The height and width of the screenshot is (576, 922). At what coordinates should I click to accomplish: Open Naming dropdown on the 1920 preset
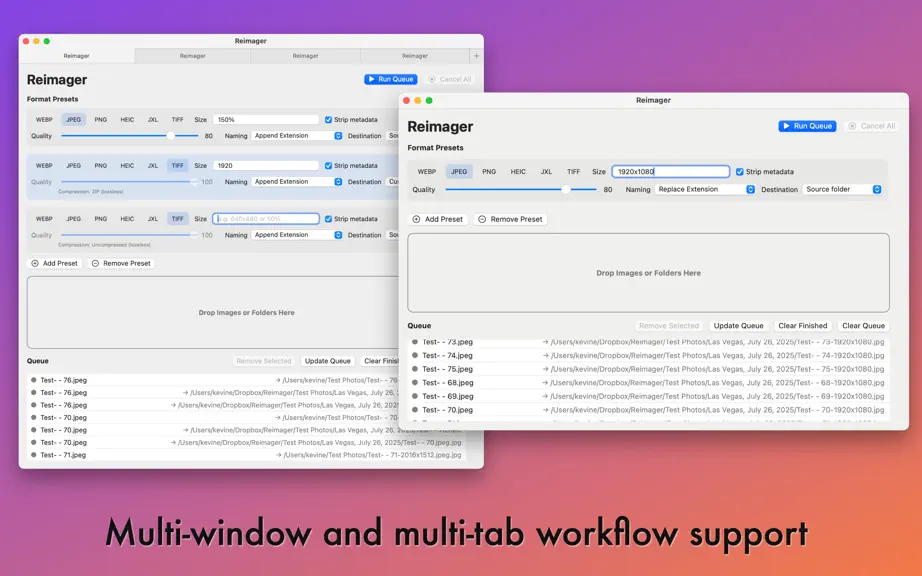pos(297,182)
